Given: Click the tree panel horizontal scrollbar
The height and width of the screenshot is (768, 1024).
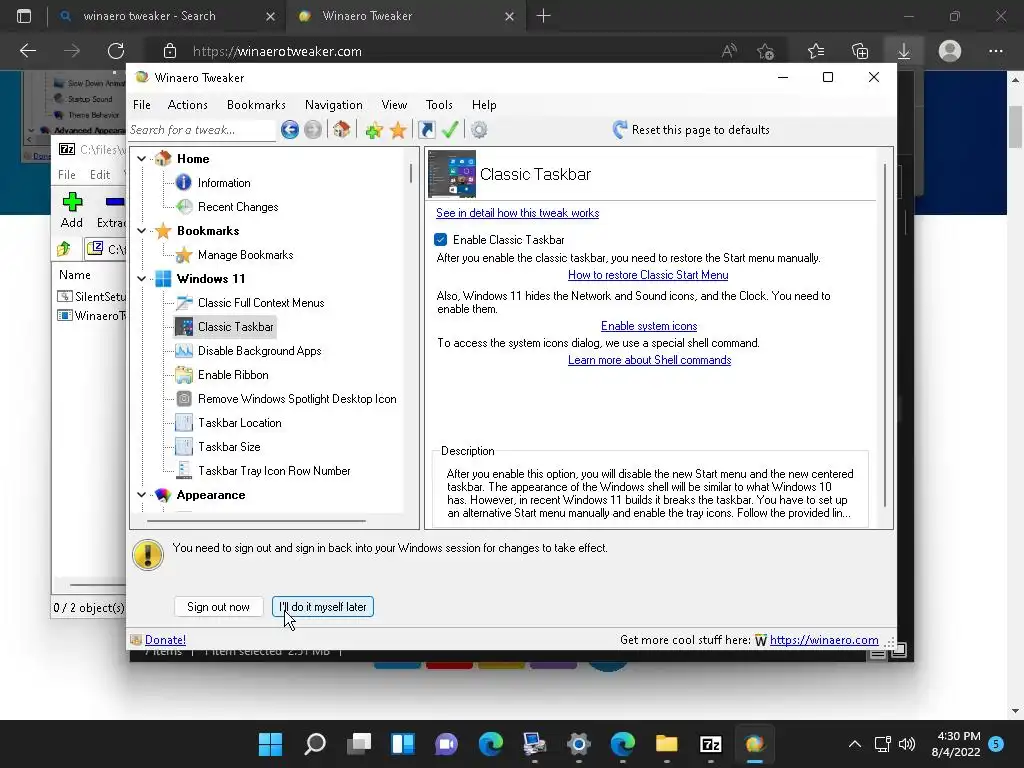Looking at the screenshot, I should click(256, 521).
